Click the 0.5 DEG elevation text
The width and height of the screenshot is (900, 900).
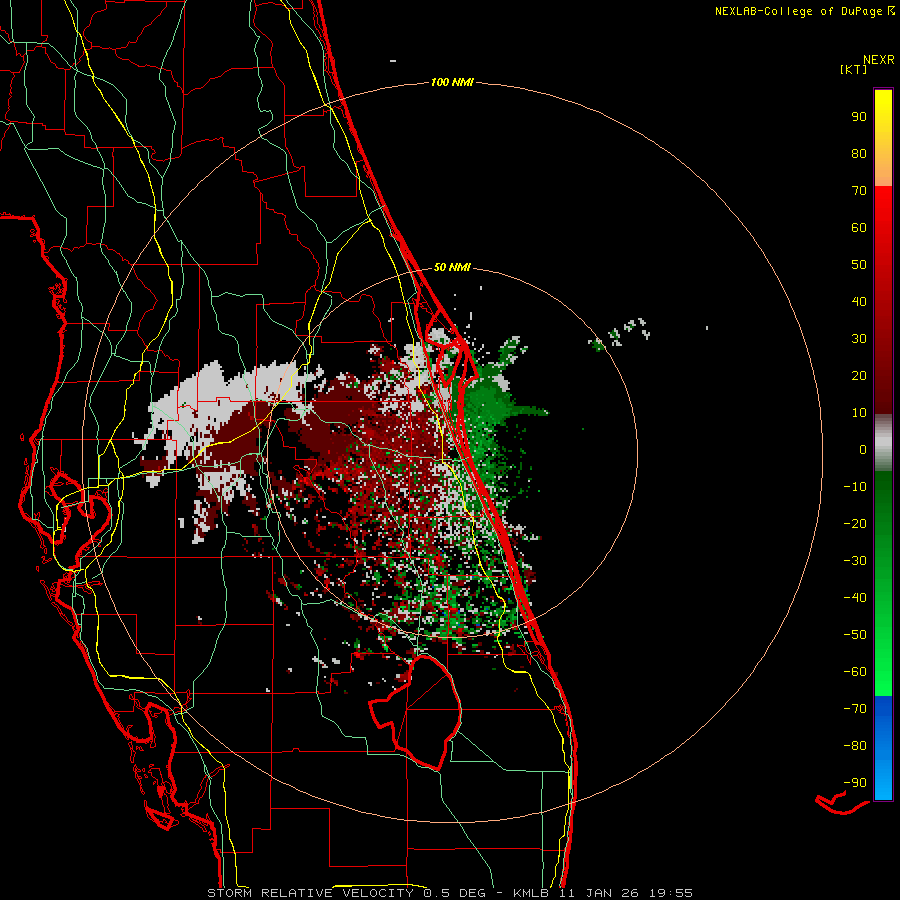point(454,893)
